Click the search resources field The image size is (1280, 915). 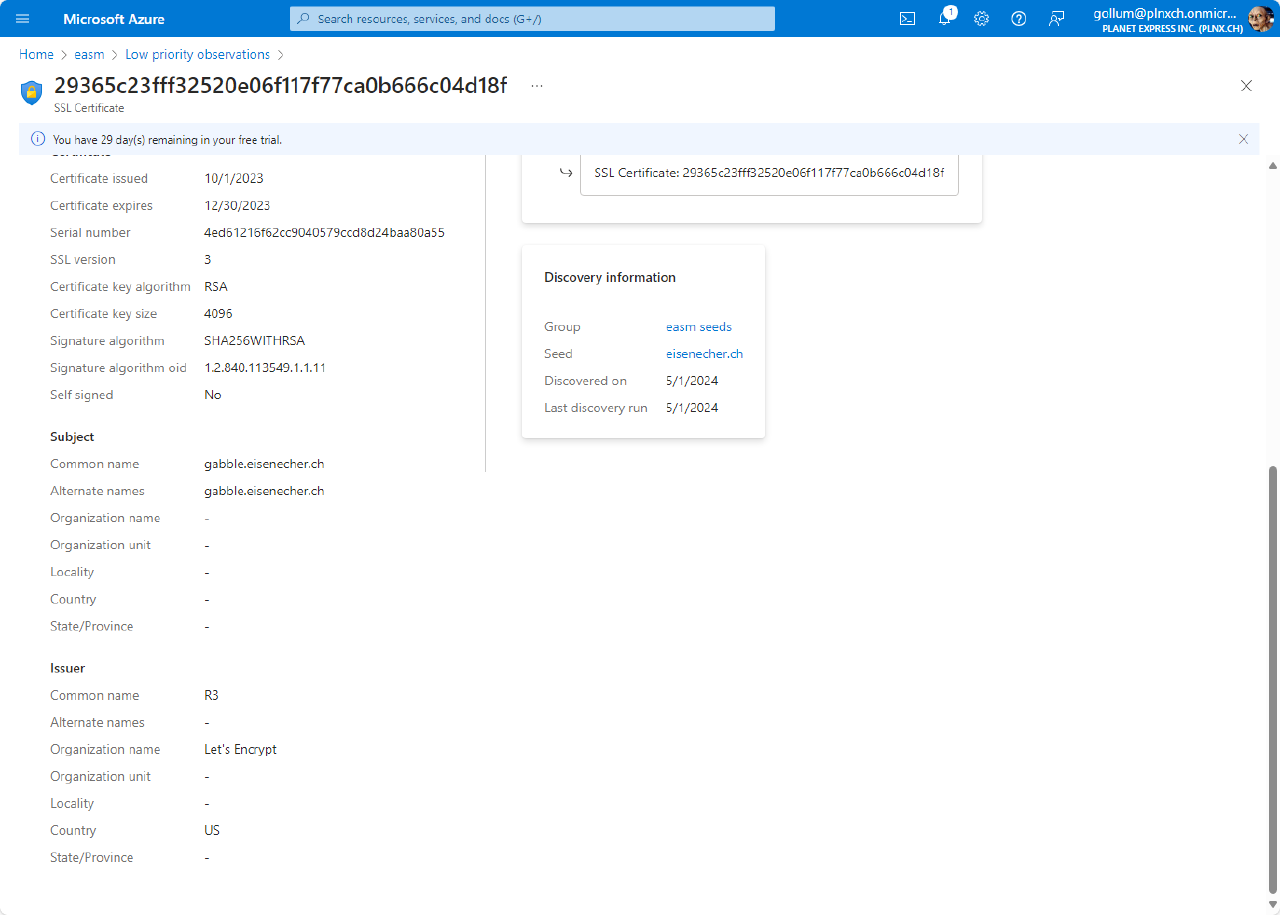pyautogui.click(x=531, y=18)
